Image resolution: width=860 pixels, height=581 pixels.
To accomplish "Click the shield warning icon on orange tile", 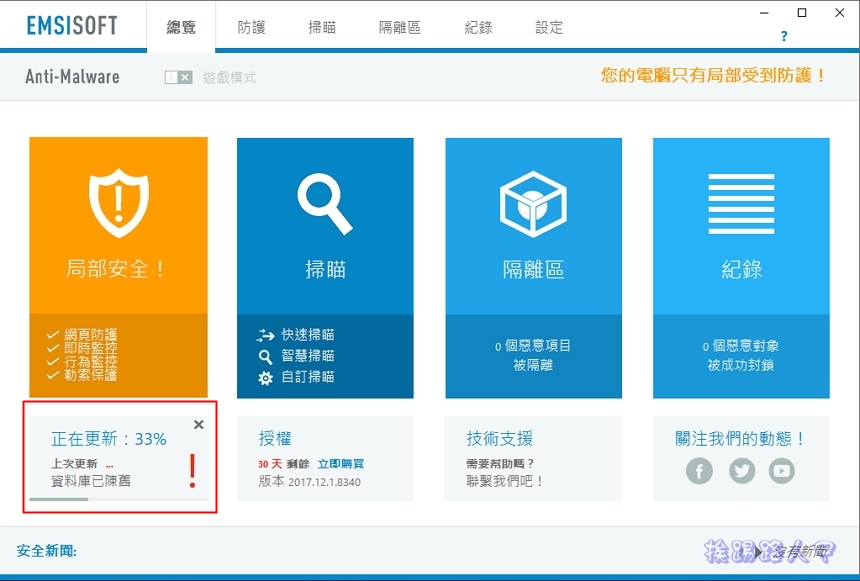I will (x=118, y=202).
